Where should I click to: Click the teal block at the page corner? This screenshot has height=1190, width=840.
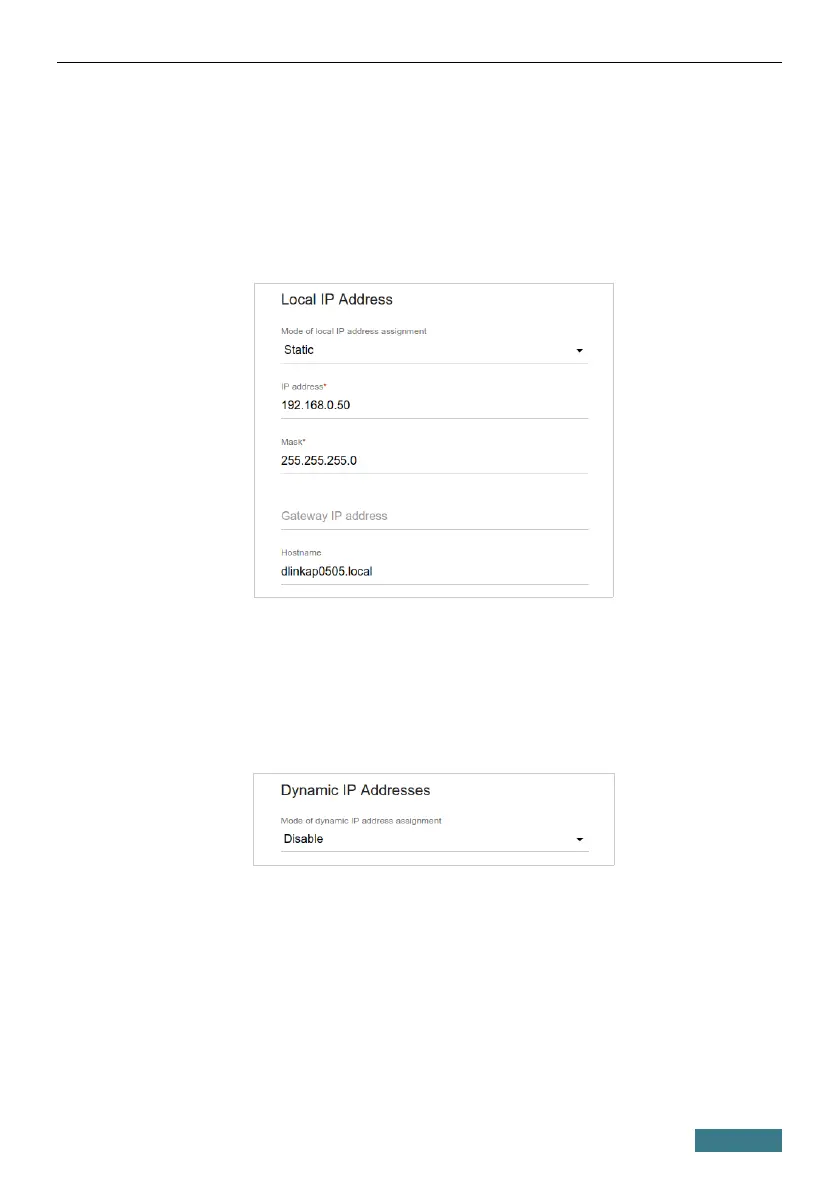pos(738,1140)
